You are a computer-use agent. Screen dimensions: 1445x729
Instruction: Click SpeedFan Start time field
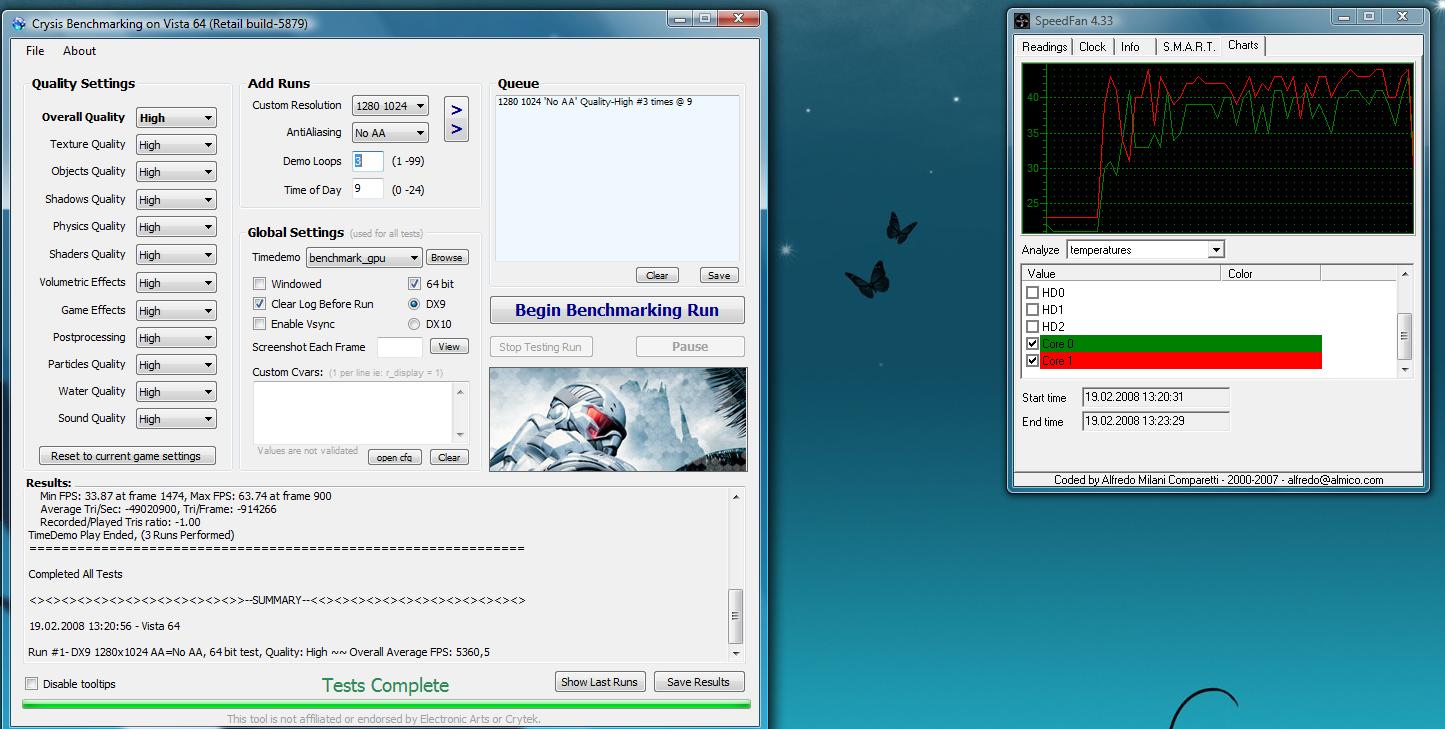point(1156,397)
